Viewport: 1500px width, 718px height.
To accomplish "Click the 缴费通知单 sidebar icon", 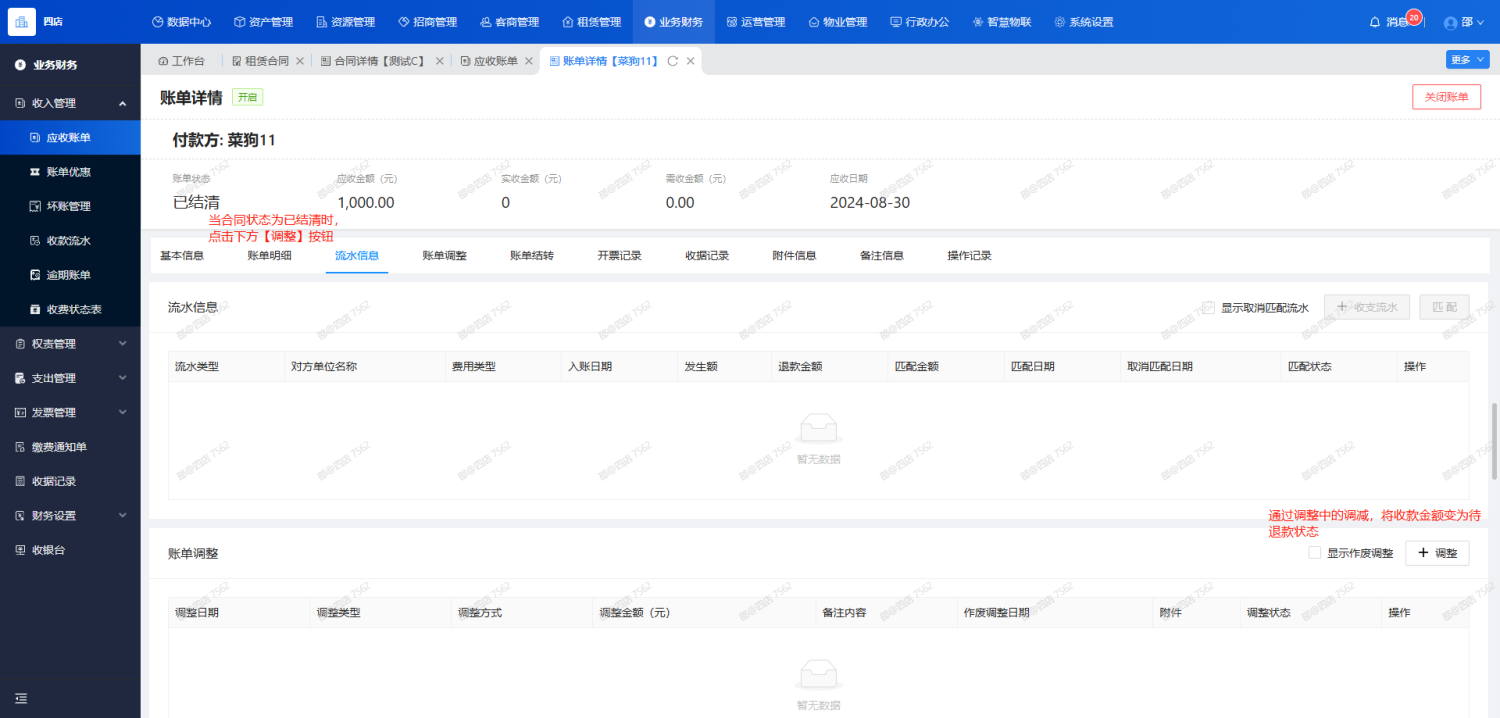I will 21,447.
